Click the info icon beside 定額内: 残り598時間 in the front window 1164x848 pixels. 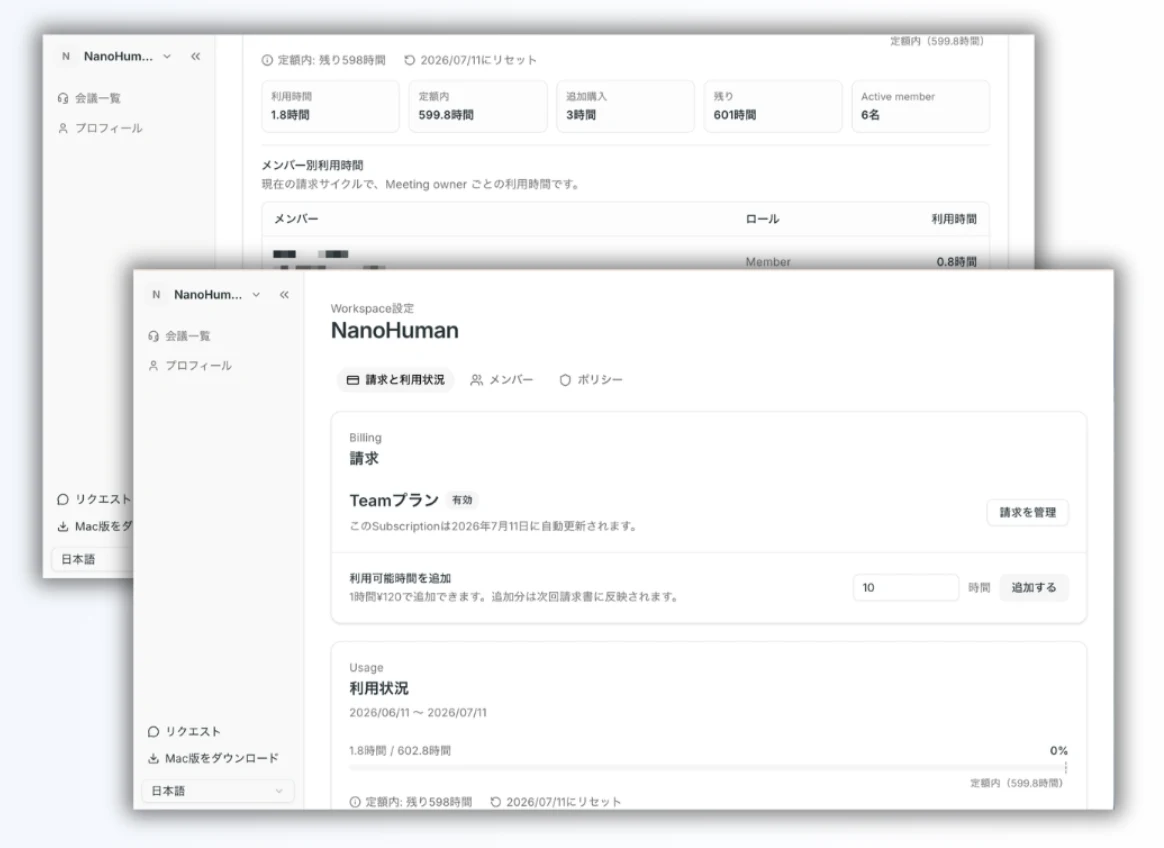click(355, 802)
